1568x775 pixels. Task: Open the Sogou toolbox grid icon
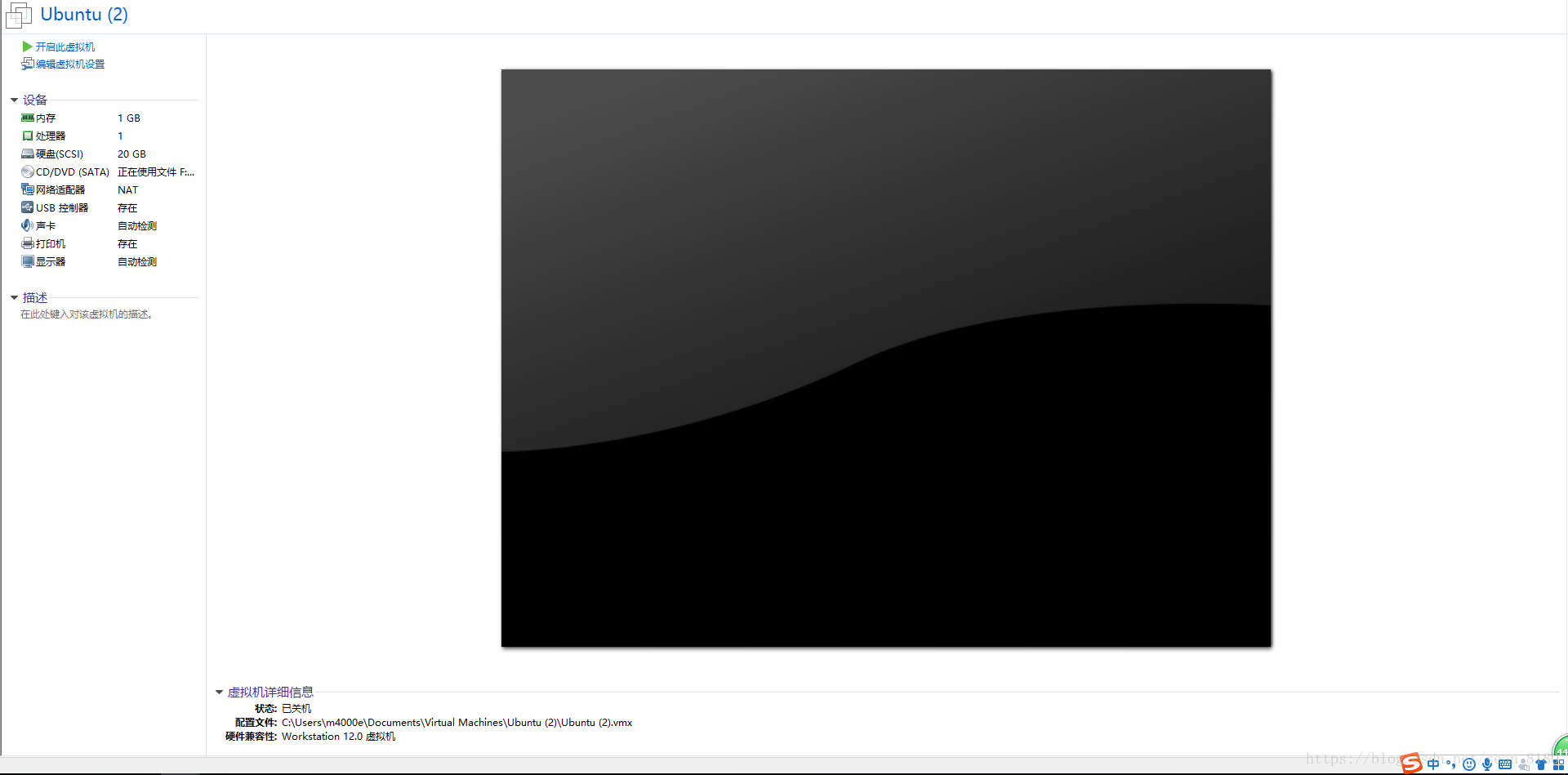click(x=1558, y=764)
